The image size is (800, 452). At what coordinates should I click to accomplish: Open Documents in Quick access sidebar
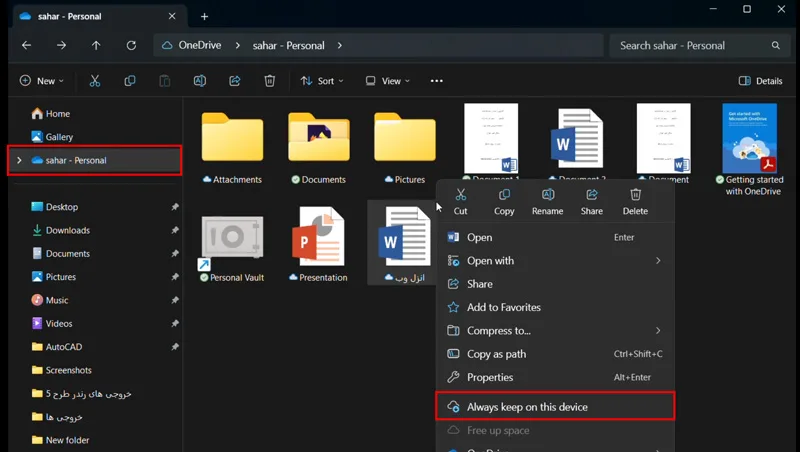[61, 254]
